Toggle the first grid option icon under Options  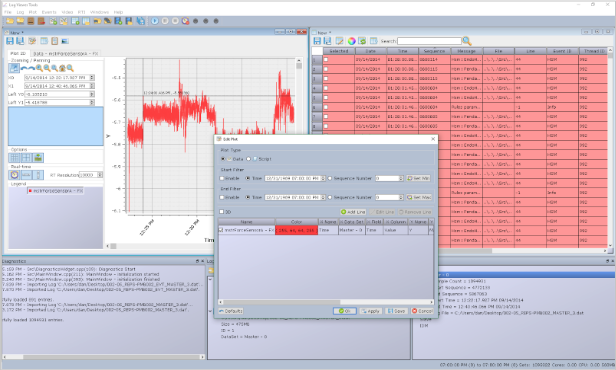pos(15,158)
